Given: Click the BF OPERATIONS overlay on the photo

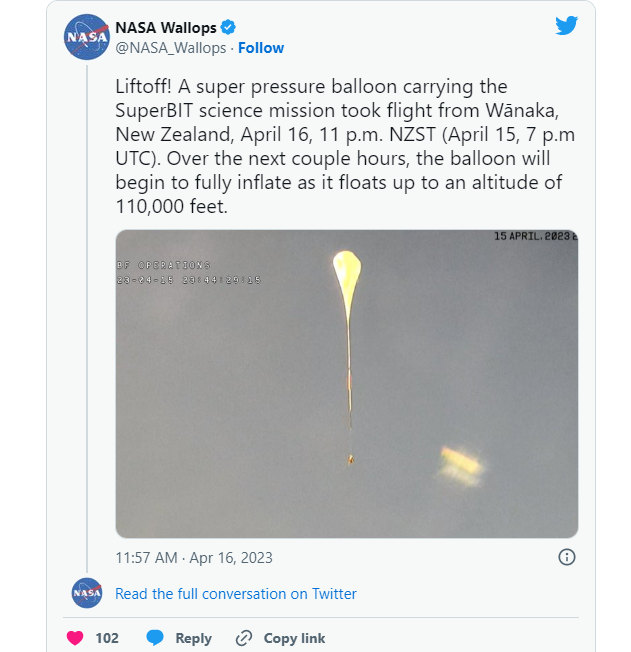Looking at the screenshot, I should 163,265.
